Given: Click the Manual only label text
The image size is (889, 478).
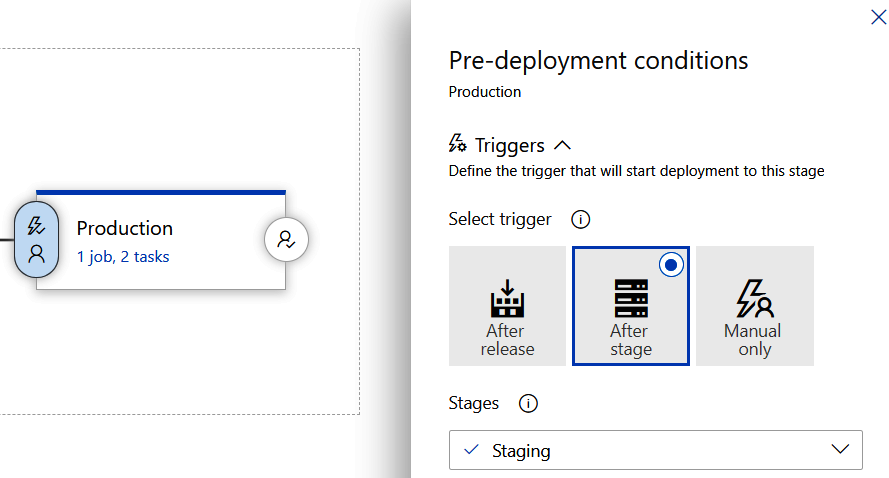Looking at the screenshot, I should pyautogui.click(x=754, y=340).
